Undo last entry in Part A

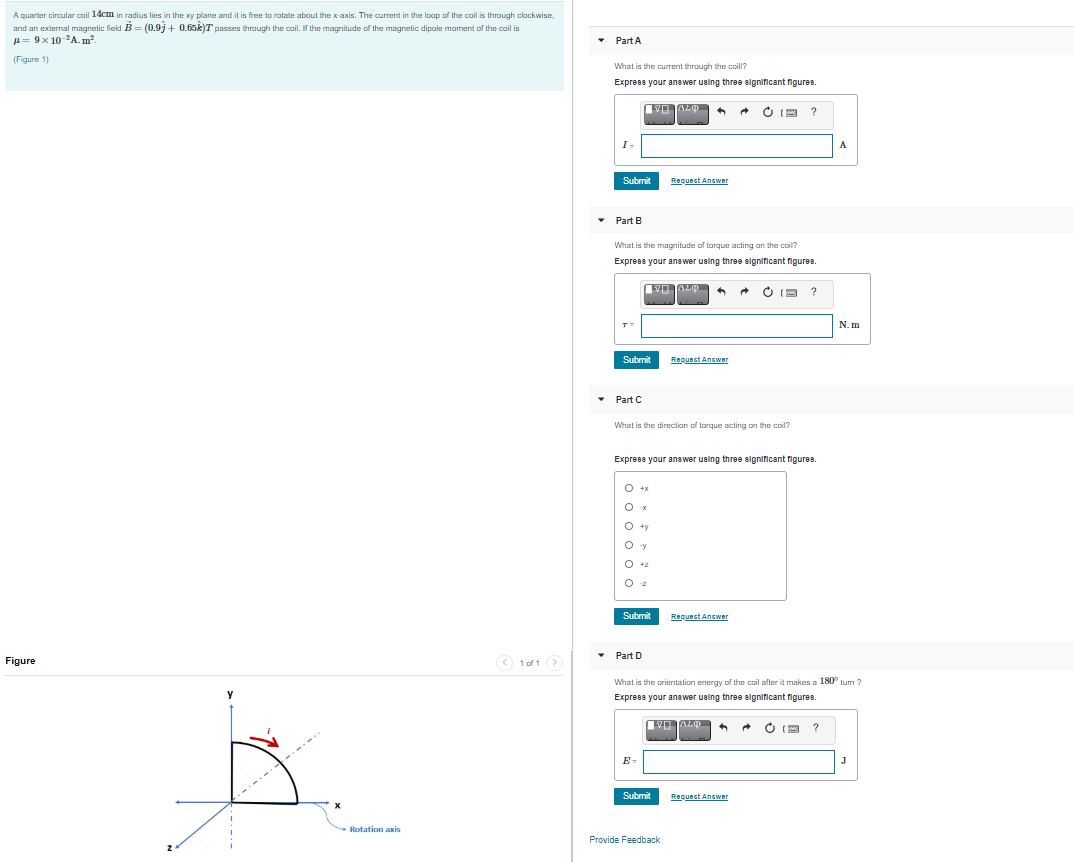(721, 112)
